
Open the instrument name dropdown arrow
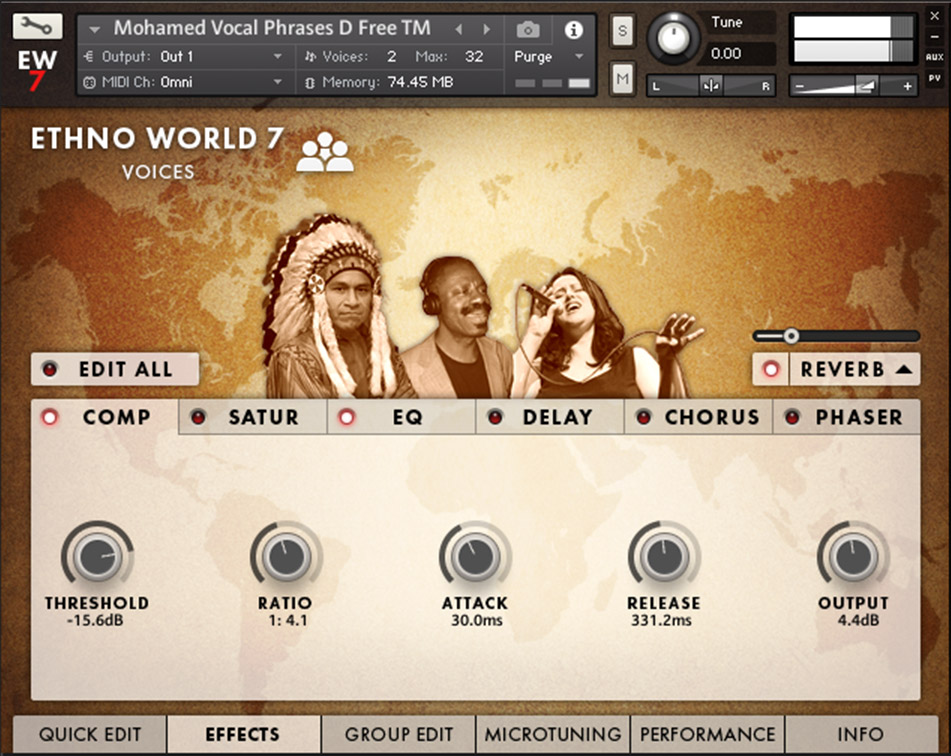[94, 29]
